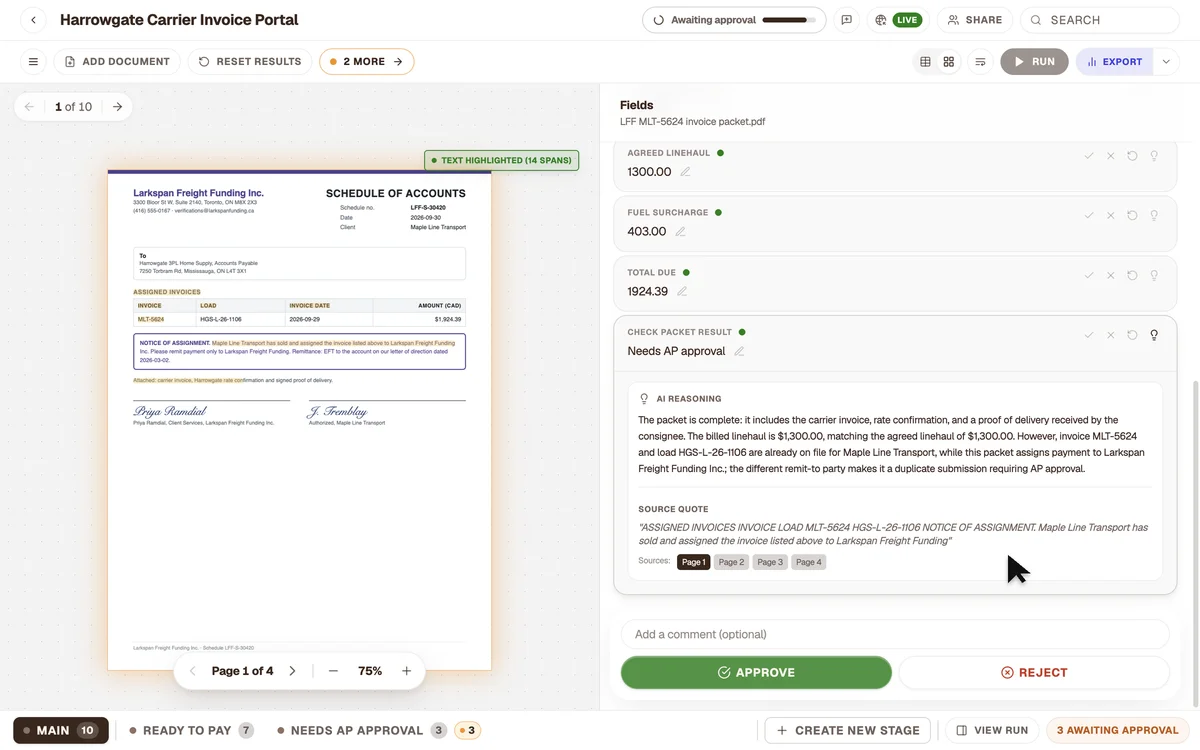Viewport: 1200px width, 750px height.
Task: Select the MAIN stage tab
Action: tap(59, 730)
